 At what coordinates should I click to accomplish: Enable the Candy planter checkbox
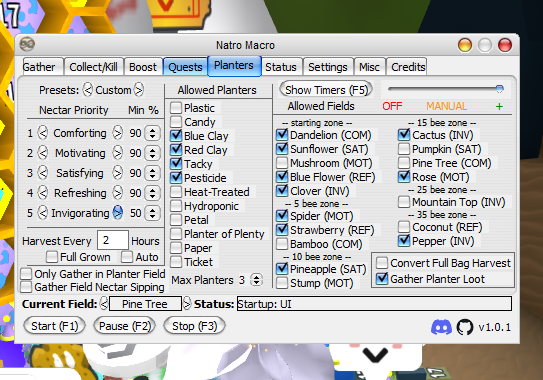(x=176, y=122)
